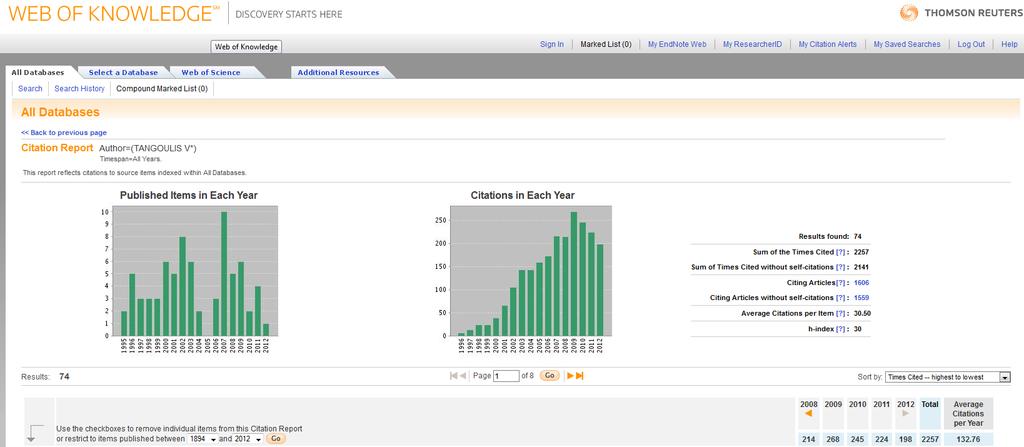Click the 268 citations cell
This screenshot has height=447, width=1024.
[x=833, y=439]
